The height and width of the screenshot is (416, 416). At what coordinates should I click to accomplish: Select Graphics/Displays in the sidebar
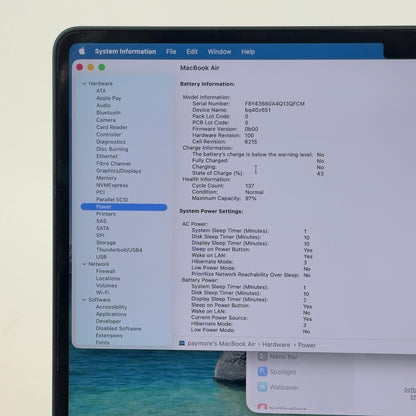(x=119, y=171)
